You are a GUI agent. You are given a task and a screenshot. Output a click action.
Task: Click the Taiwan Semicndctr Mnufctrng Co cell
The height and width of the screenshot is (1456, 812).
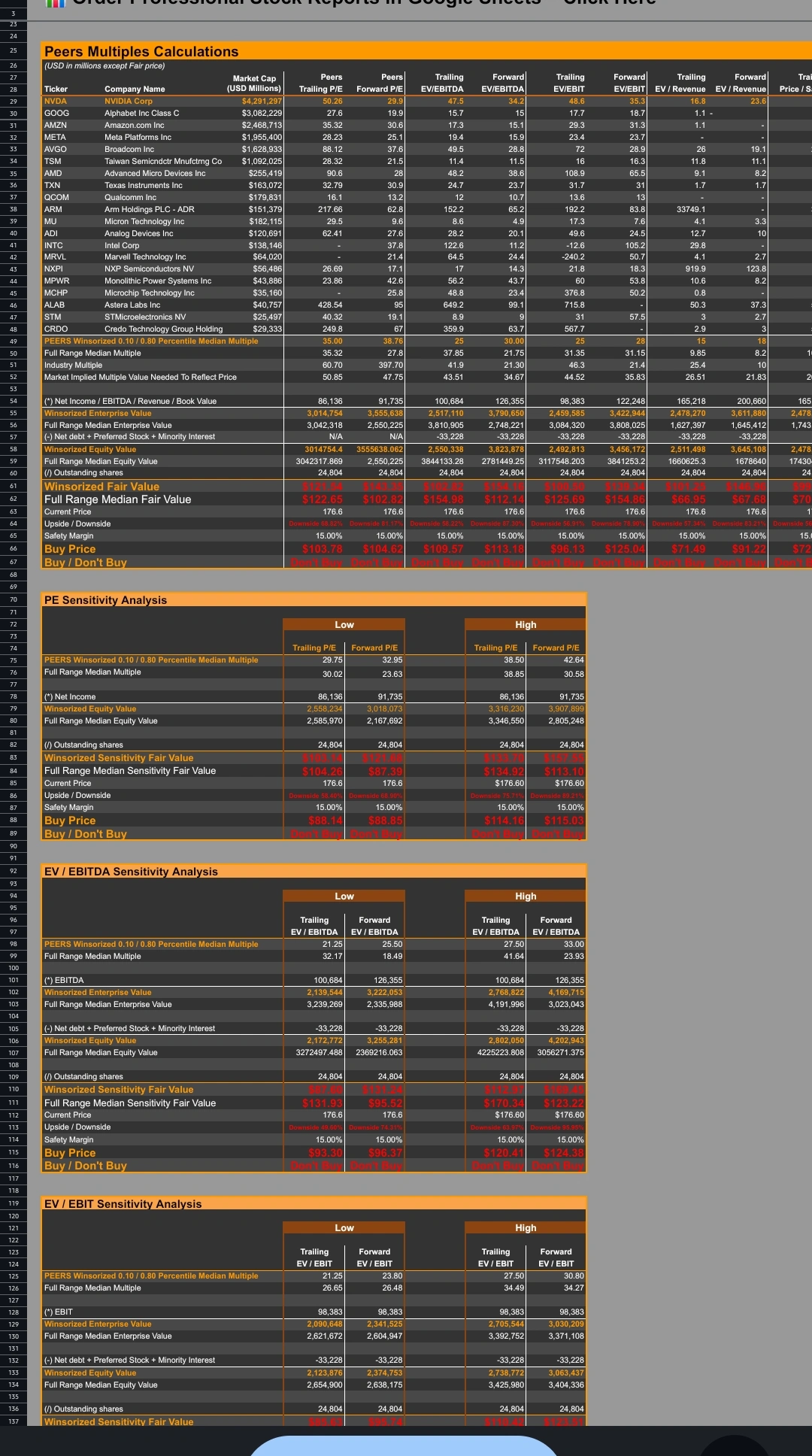162,162
